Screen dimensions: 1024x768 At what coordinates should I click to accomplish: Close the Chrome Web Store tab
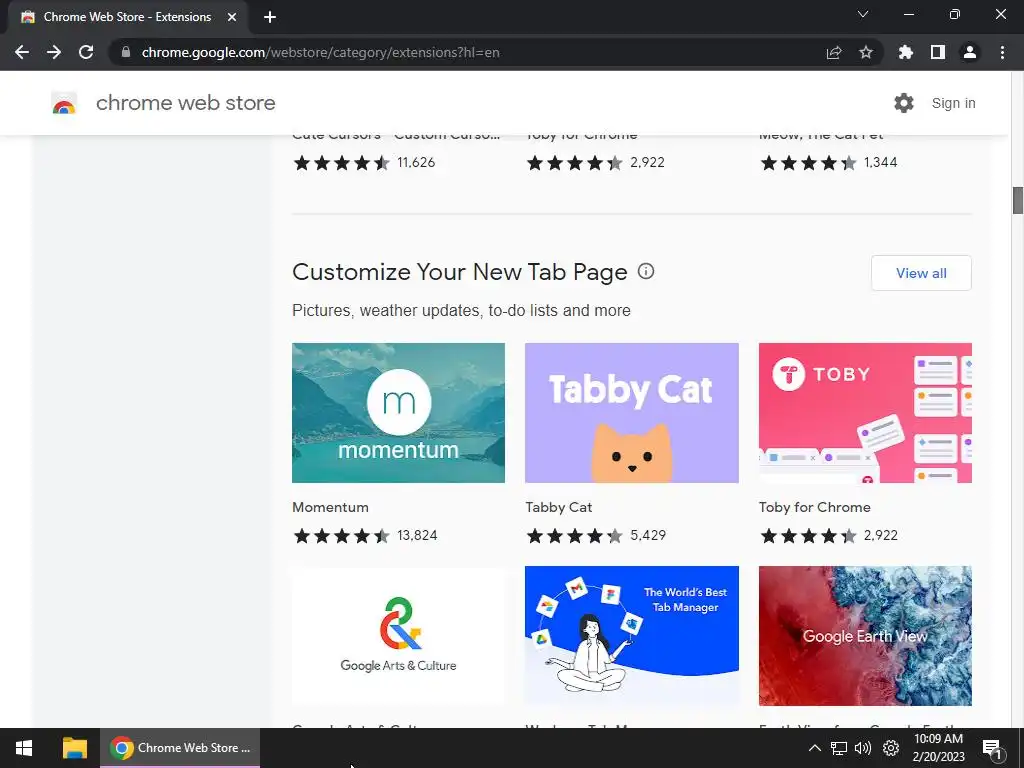tap(232, 17)
